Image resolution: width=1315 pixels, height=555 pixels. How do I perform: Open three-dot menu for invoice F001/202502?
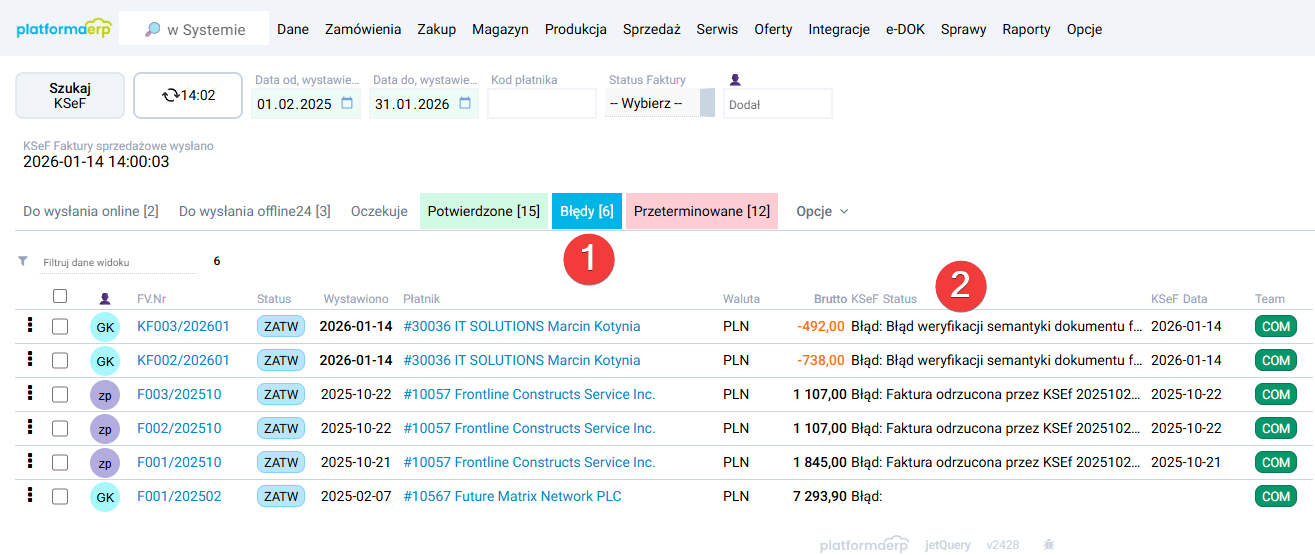[30, 496]
